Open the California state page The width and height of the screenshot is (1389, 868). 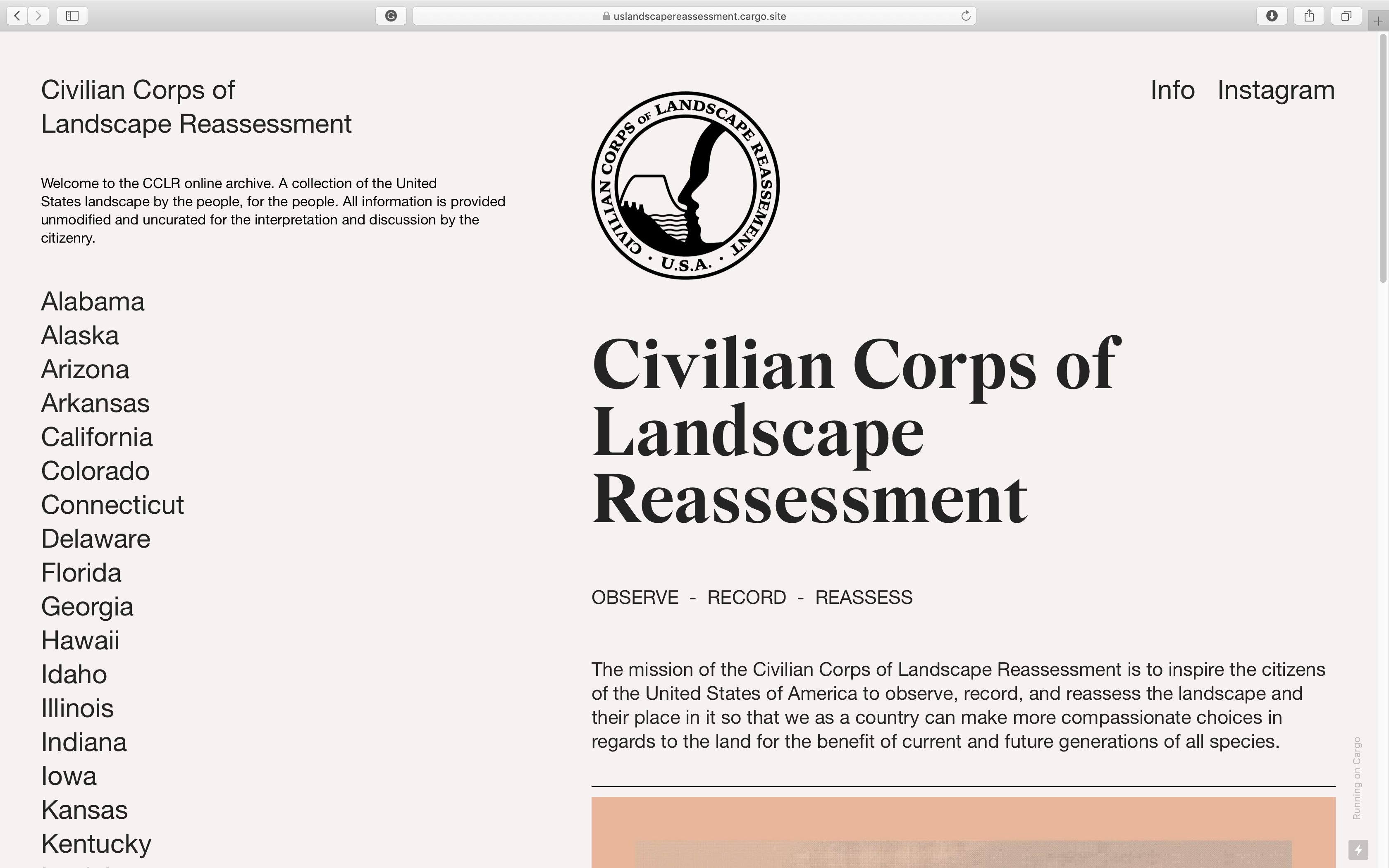97,437
